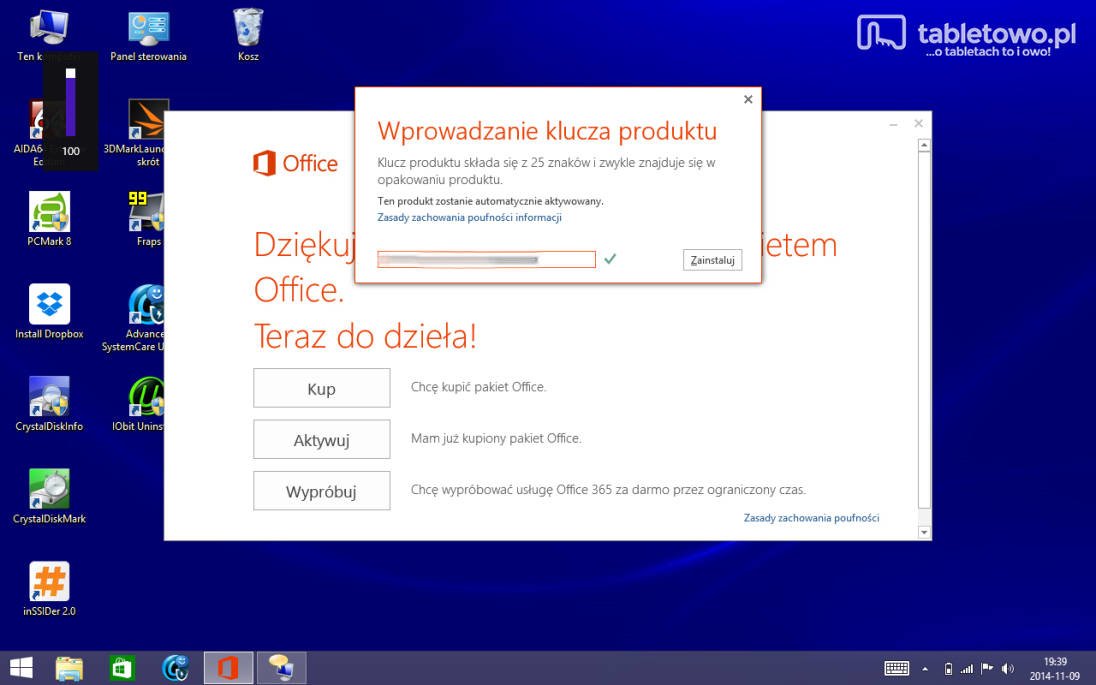The height and width of the screenshot is (685, 1096).
Task: Click the volume slider handle at 100
Action: pos(71,73)
